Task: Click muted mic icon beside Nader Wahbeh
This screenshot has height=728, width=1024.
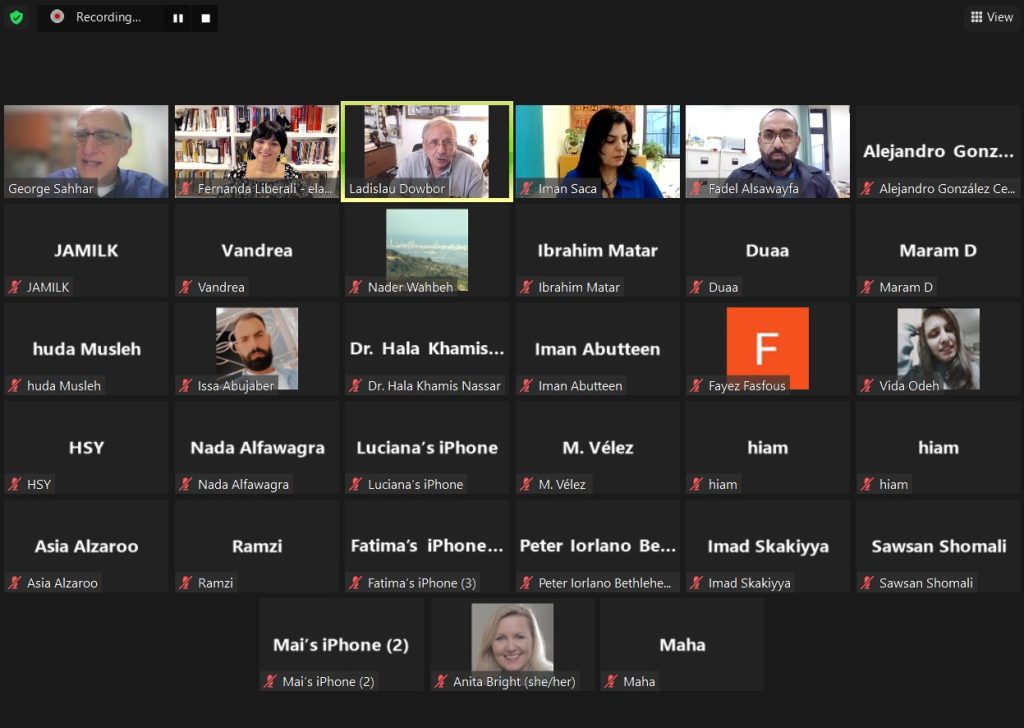Action: [356, 287]
